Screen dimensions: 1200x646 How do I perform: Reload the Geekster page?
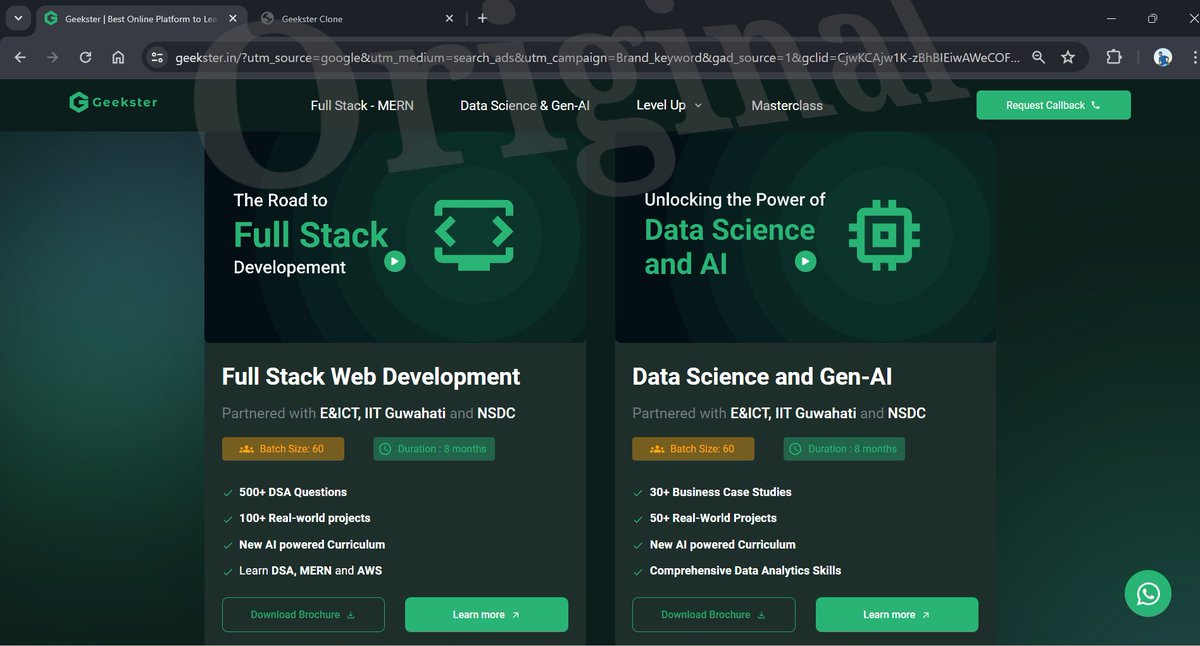click(85, 58)
